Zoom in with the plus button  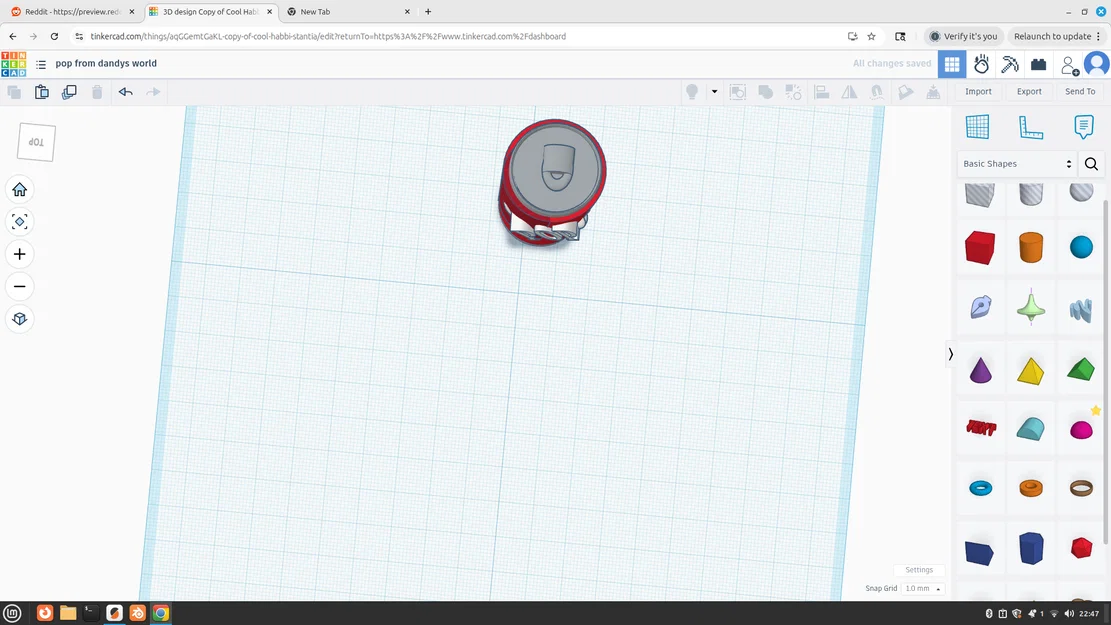click(20, 254)
